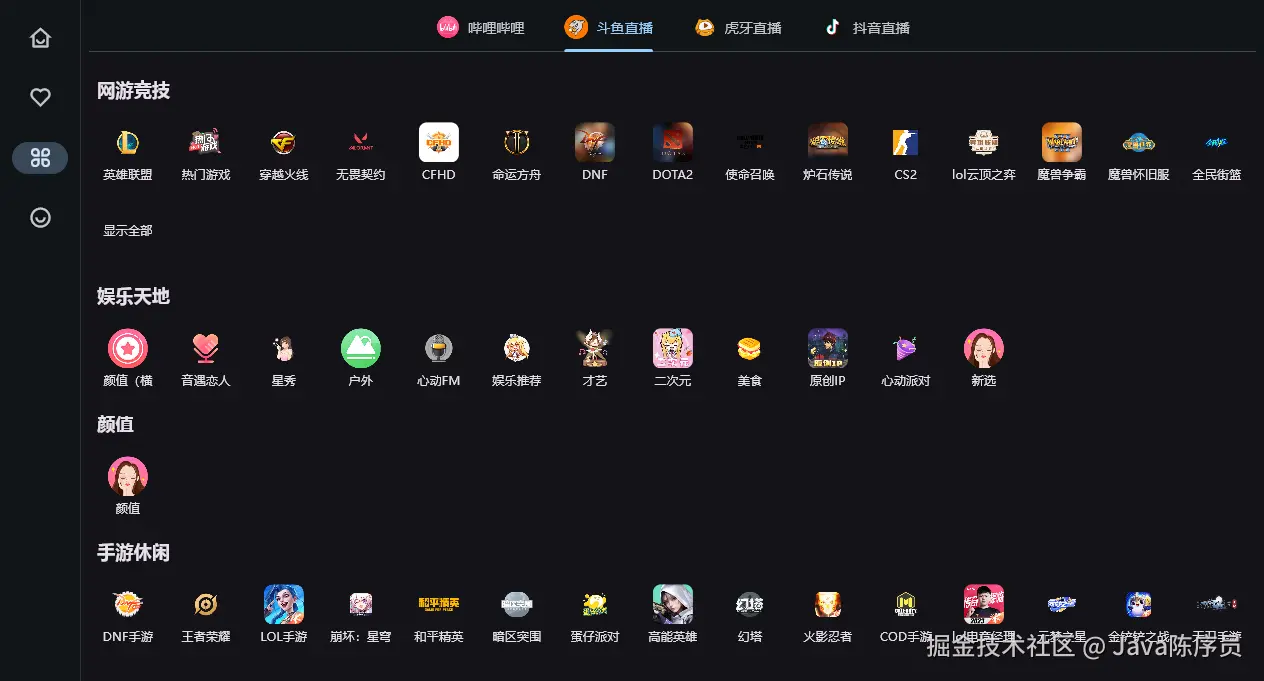The height and width of the screenshot is (681, 1264).
Task: Open the 蛋仔派对 category icon
Action: pyautogui.click(x=595, y=604)
